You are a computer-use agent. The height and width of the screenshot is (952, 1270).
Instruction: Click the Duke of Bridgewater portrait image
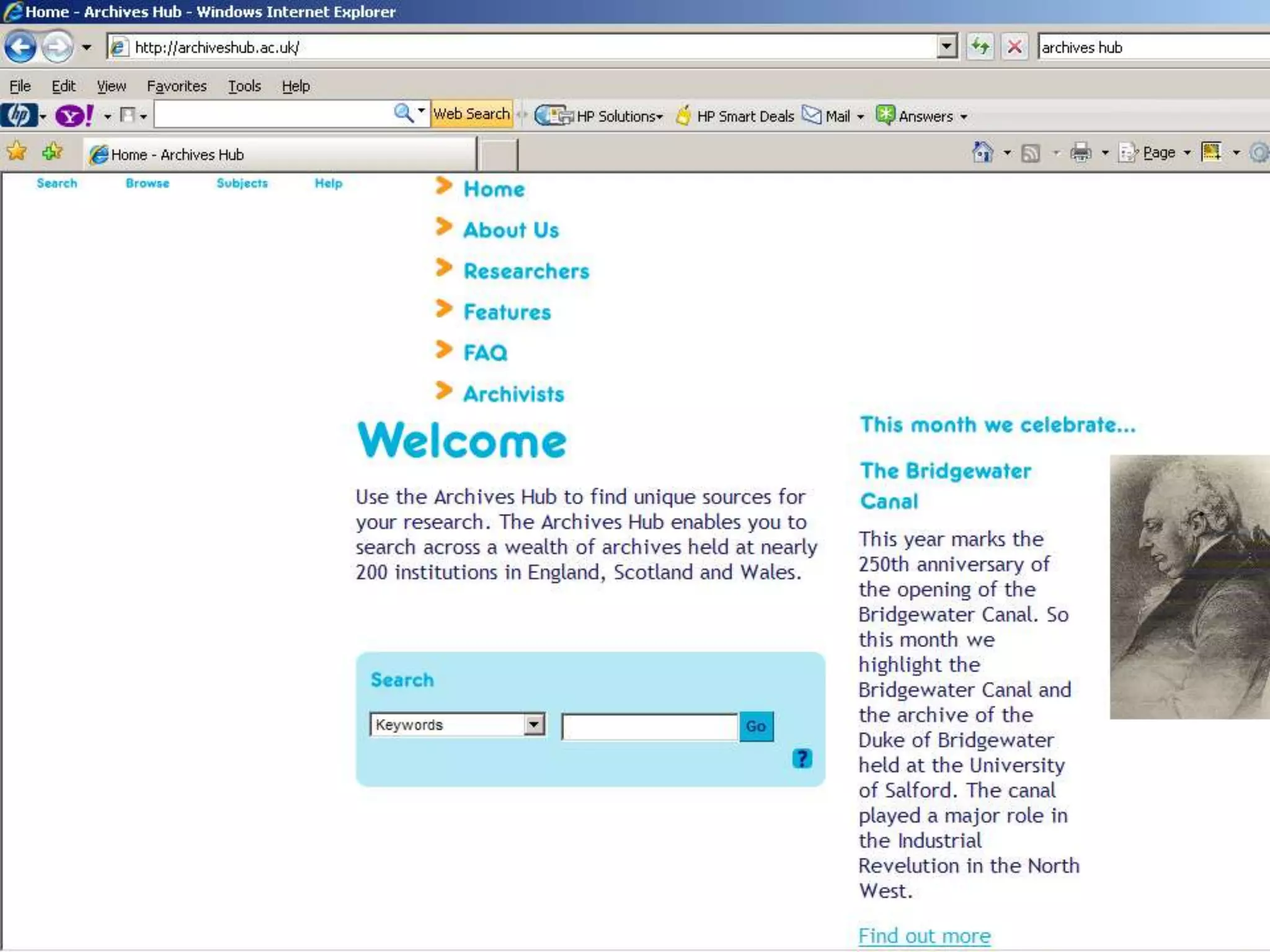tap(1189, 586)
